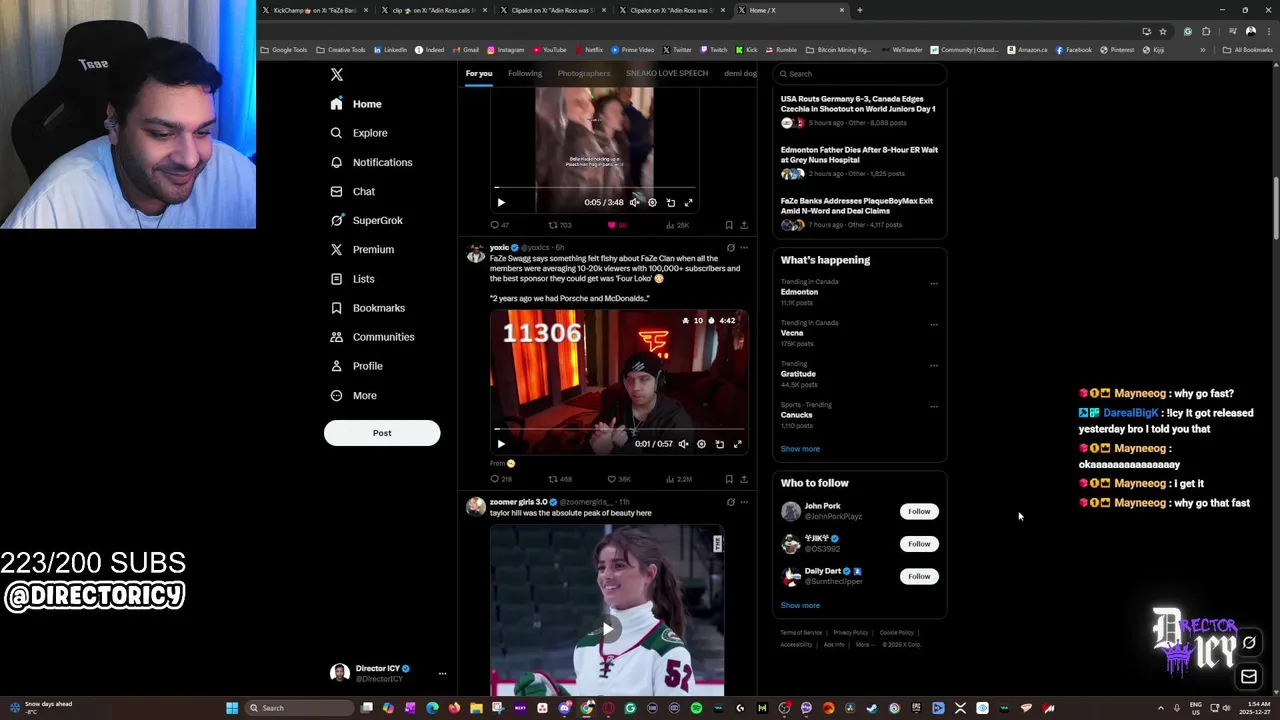Switch to SNEAKO LOVE SPEECH tab
The width and height of the screenshot is (1280, 720).
point(666,73)
